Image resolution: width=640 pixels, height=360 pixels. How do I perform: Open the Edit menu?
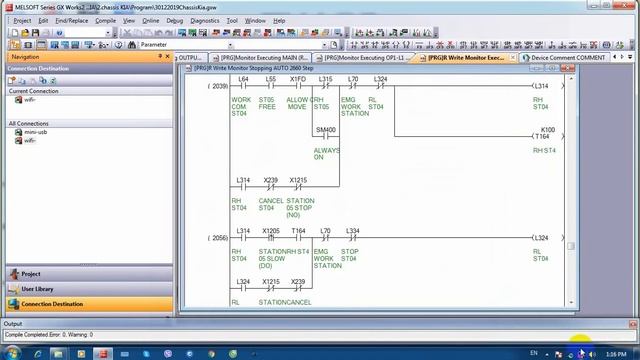[x=43, y=20]
